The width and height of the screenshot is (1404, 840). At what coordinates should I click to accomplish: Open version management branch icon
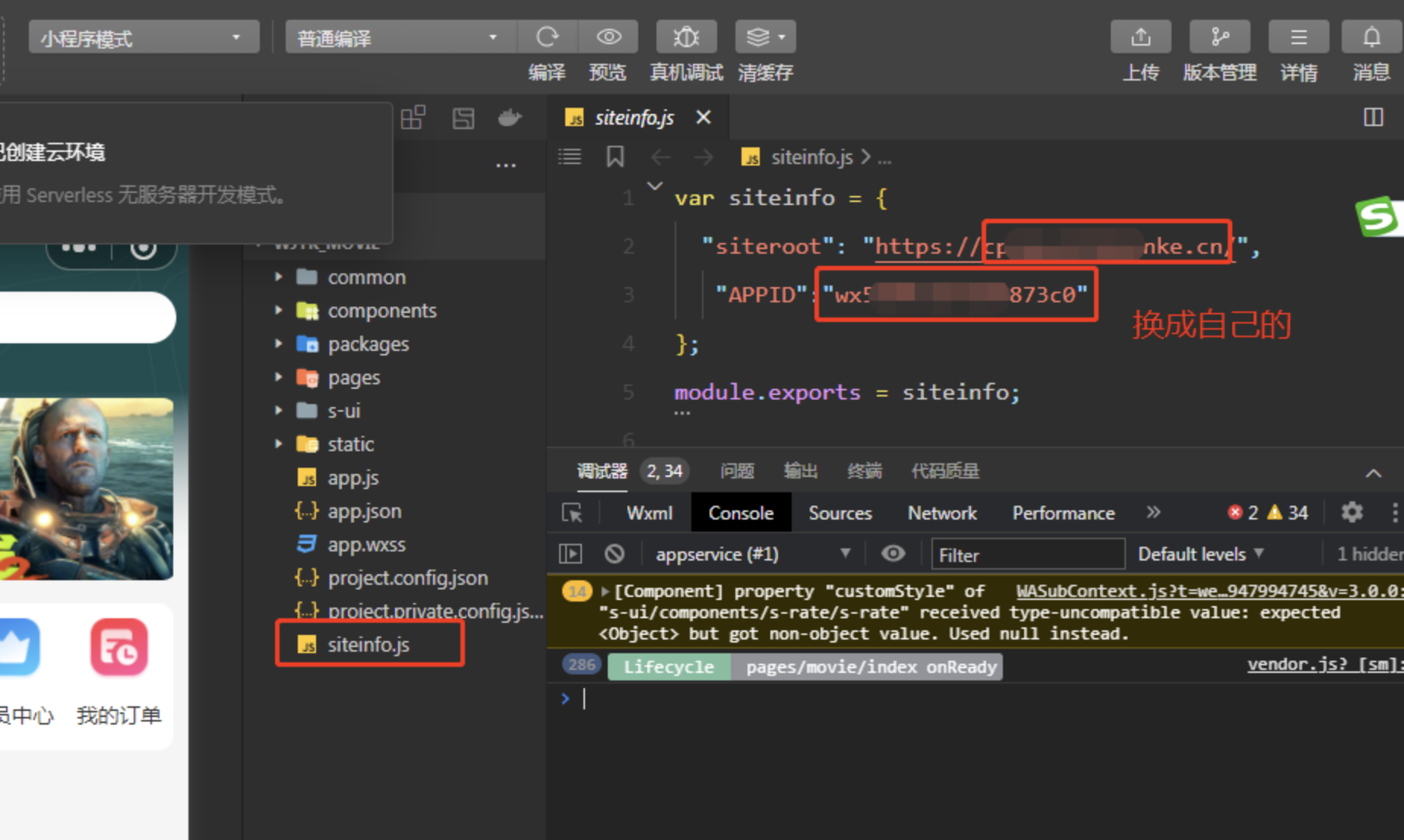coord(1219,37)
